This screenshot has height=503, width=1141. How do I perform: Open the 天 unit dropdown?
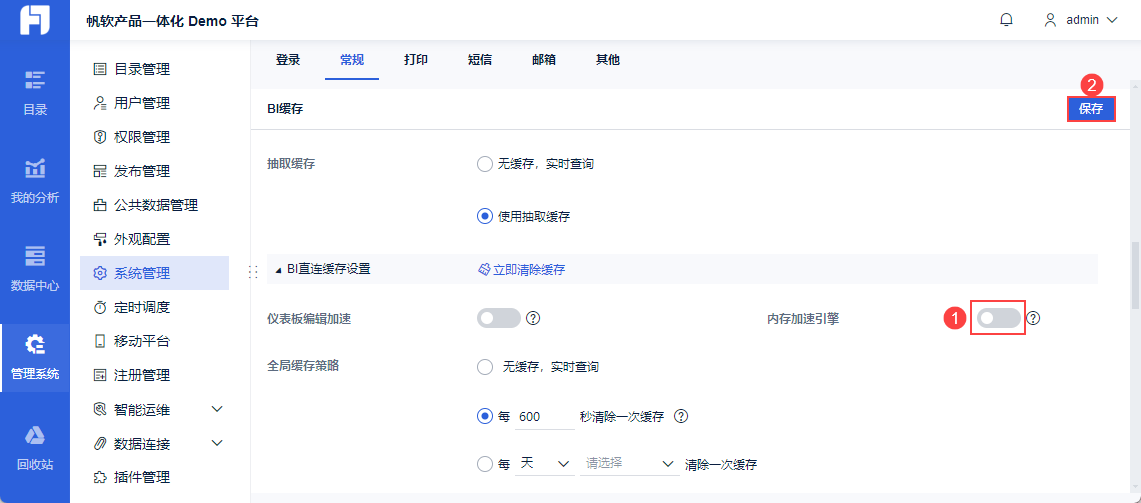[x=545, y=464]
